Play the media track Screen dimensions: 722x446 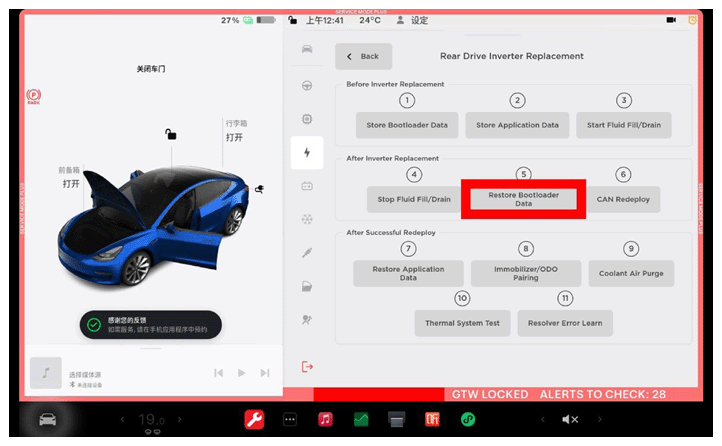click(242, 373)
